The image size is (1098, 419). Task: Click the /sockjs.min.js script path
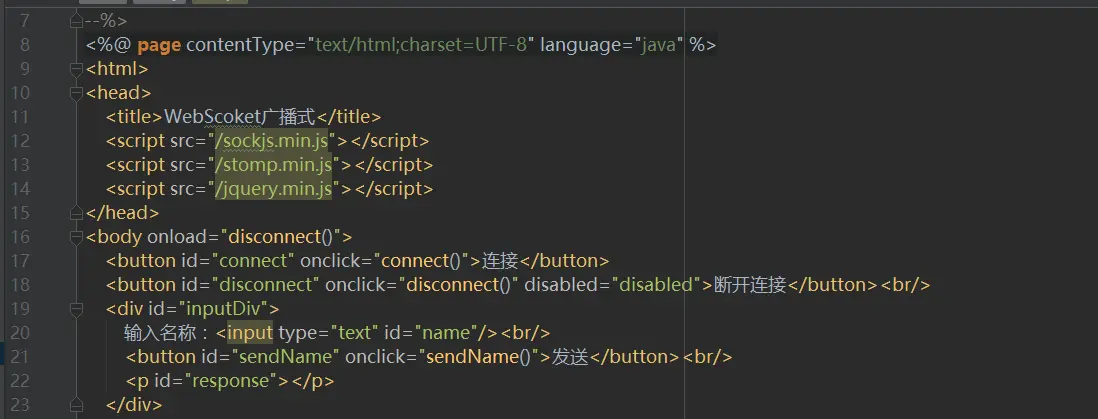click(272, 141)
